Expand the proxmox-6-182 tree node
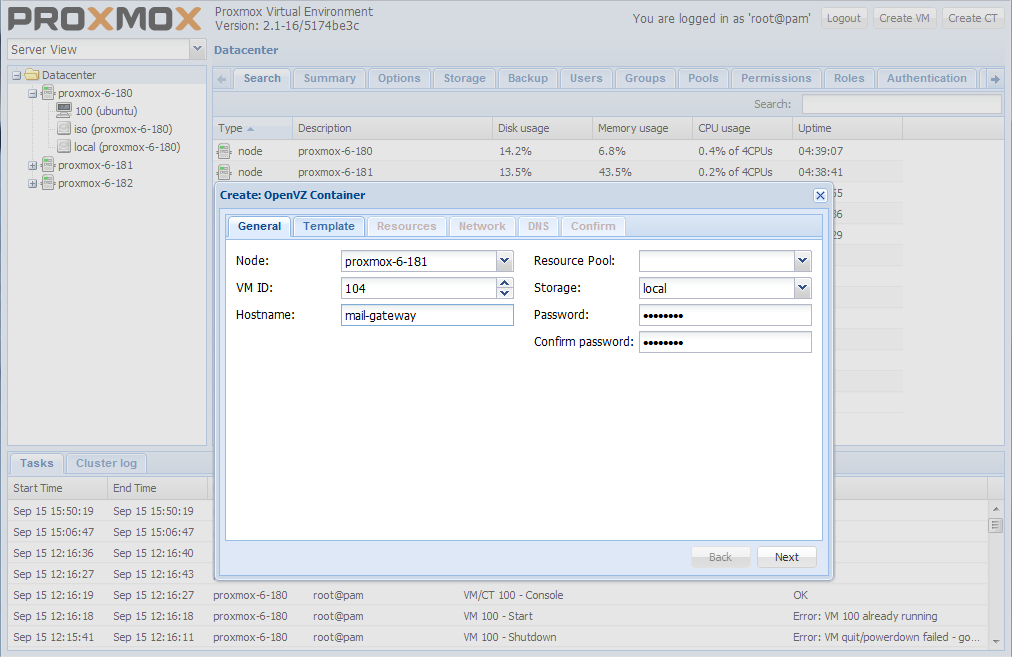Viewport: 1012px width, 657px height. [x=32, y=184]
